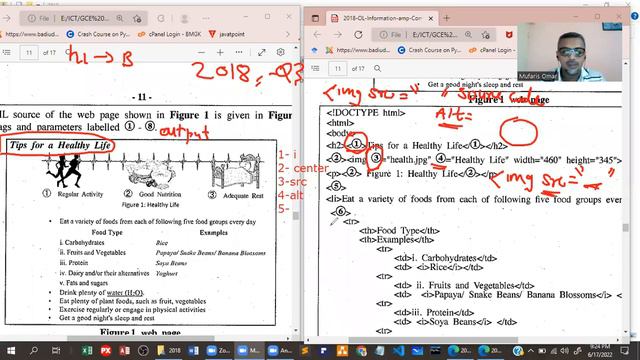Open tab actions menu in right window
640x360 pixels.
coord(315,18)
